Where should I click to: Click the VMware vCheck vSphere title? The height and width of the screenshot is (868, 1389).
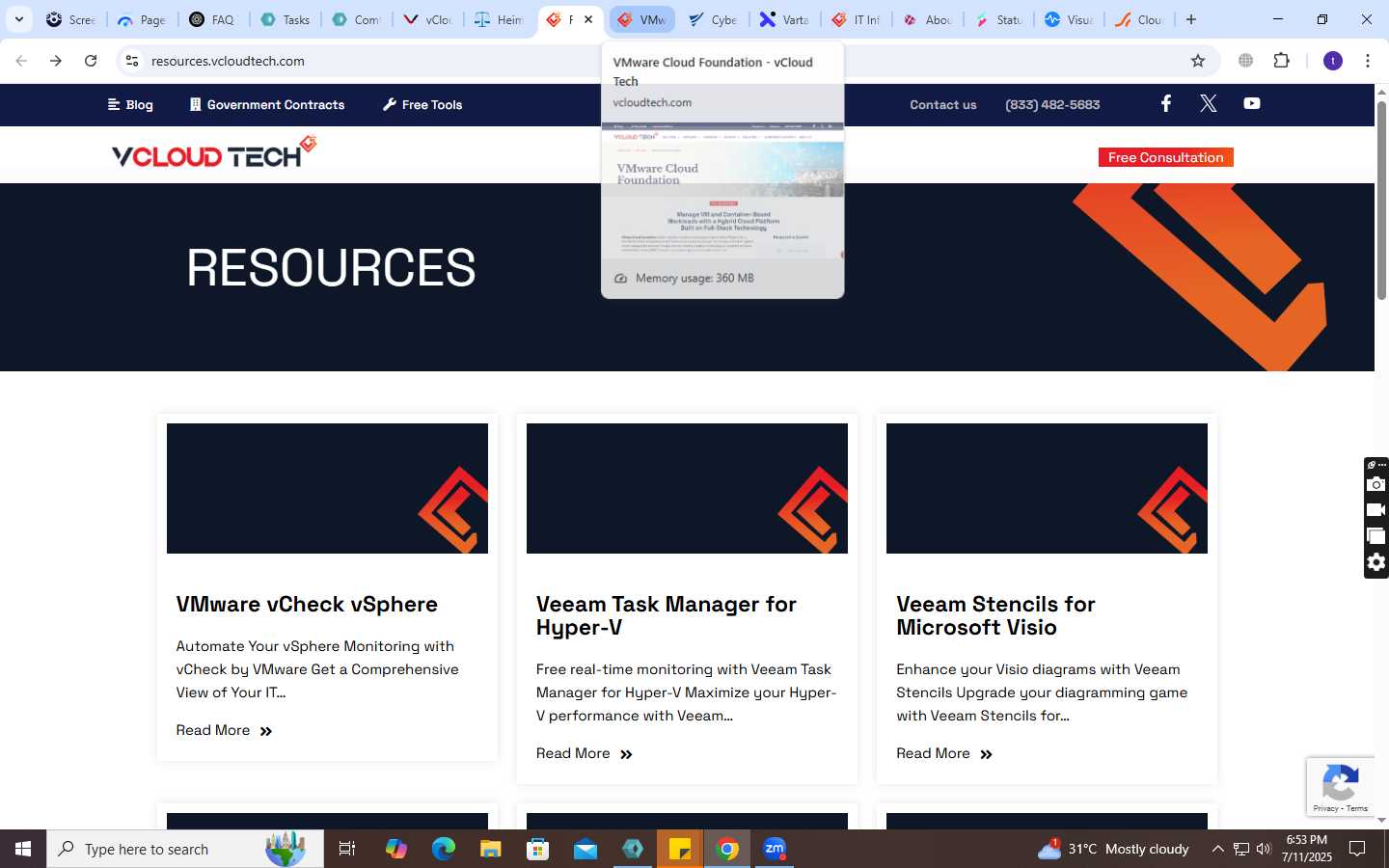[307, 604]
